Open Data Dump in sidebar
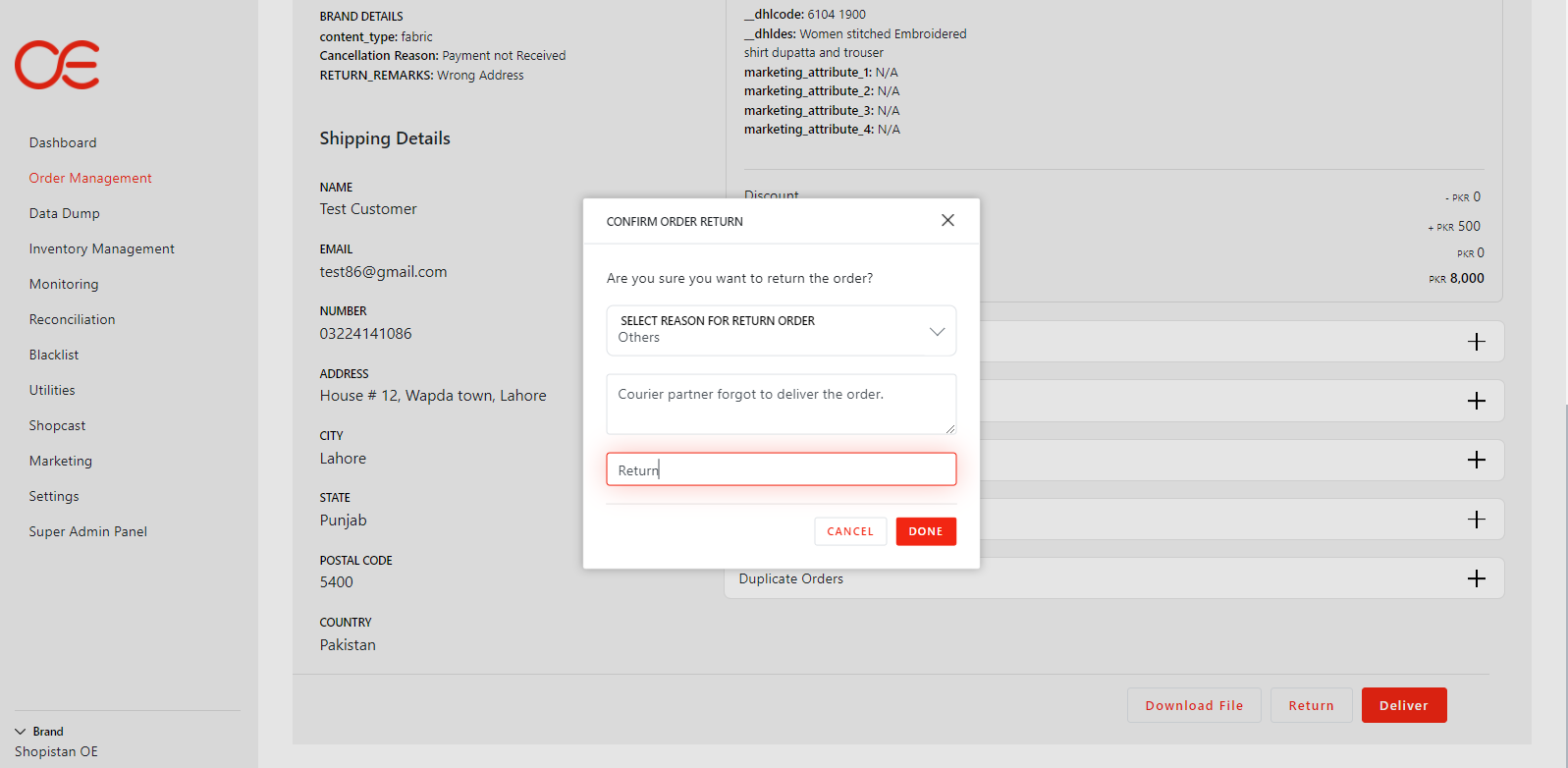Viewport: 1568px width, 768px height. [64, 213]
